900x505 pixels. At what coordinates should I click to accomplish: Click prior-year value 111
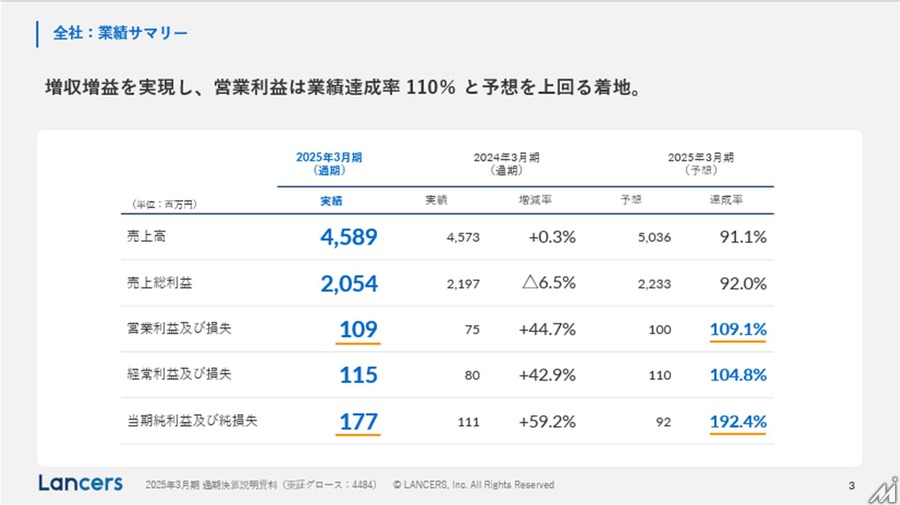[x=468, y=422]
